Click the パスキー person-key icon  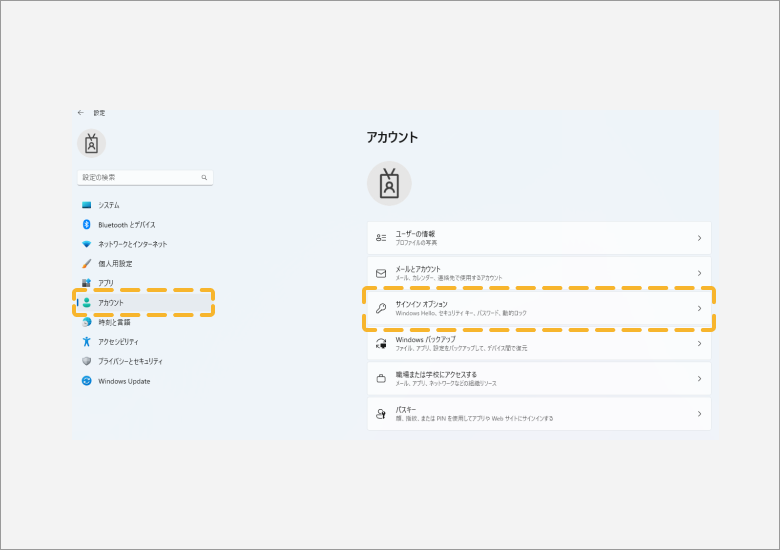pyautogui.click(x=381, y=414)
